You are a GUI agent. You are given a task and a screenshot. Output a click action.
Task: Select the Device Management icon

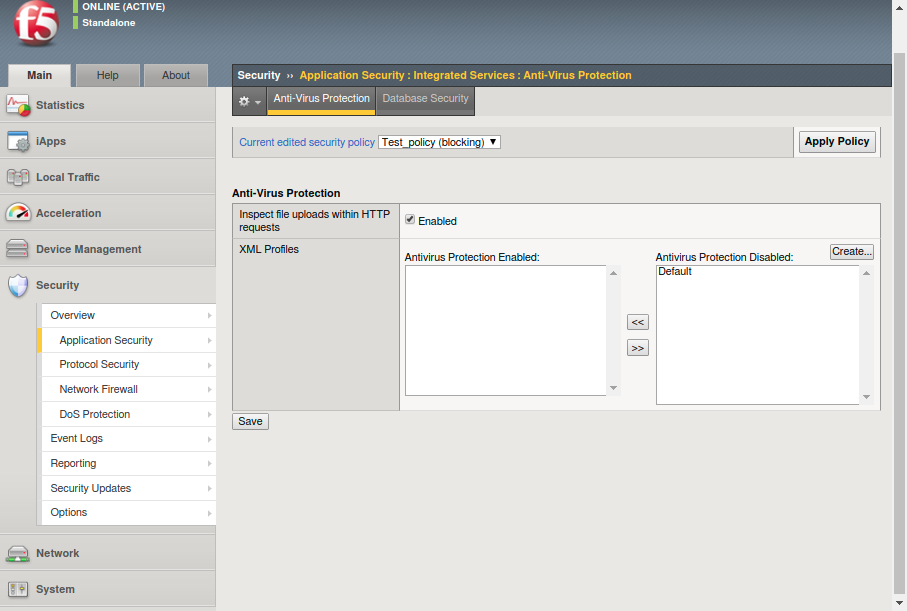(x=18, y=249)
